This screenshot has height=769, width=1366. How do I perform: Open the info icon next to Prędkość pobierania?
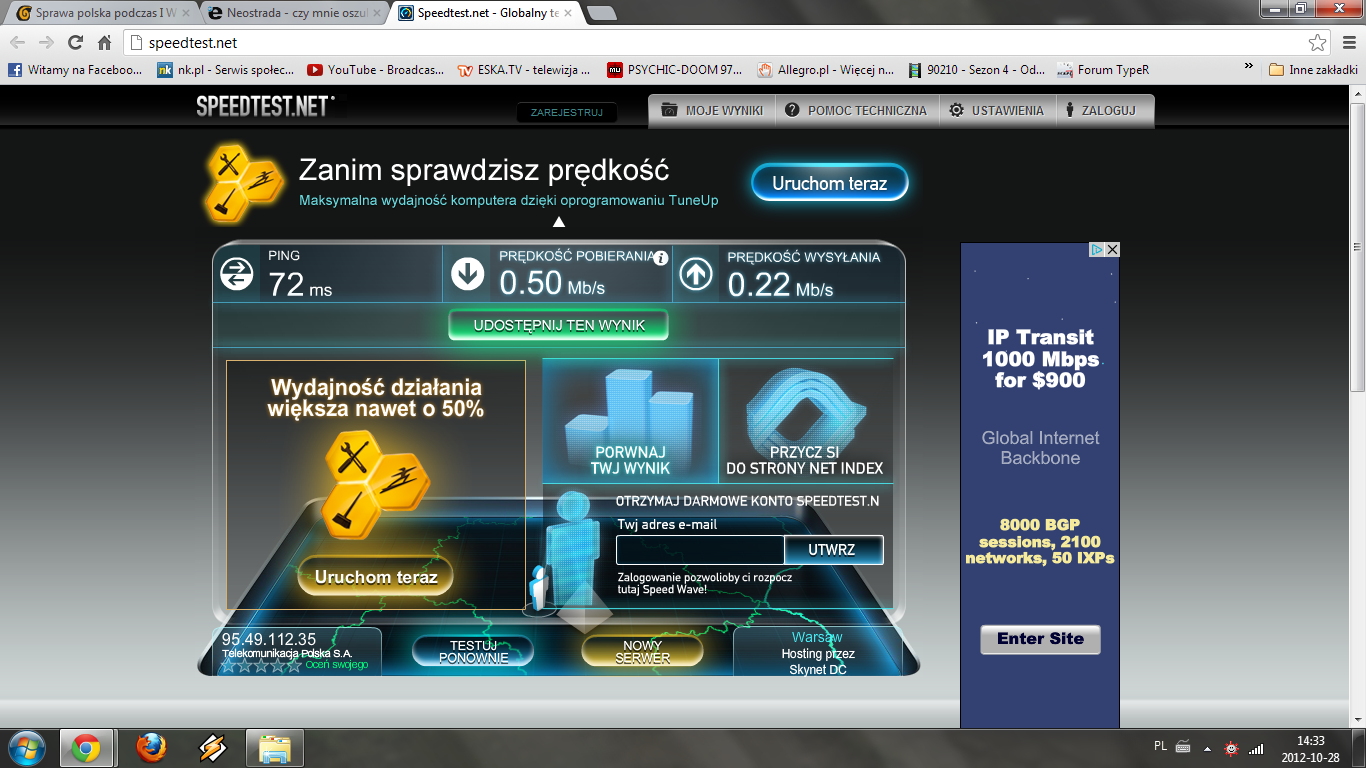coord(660,257)
